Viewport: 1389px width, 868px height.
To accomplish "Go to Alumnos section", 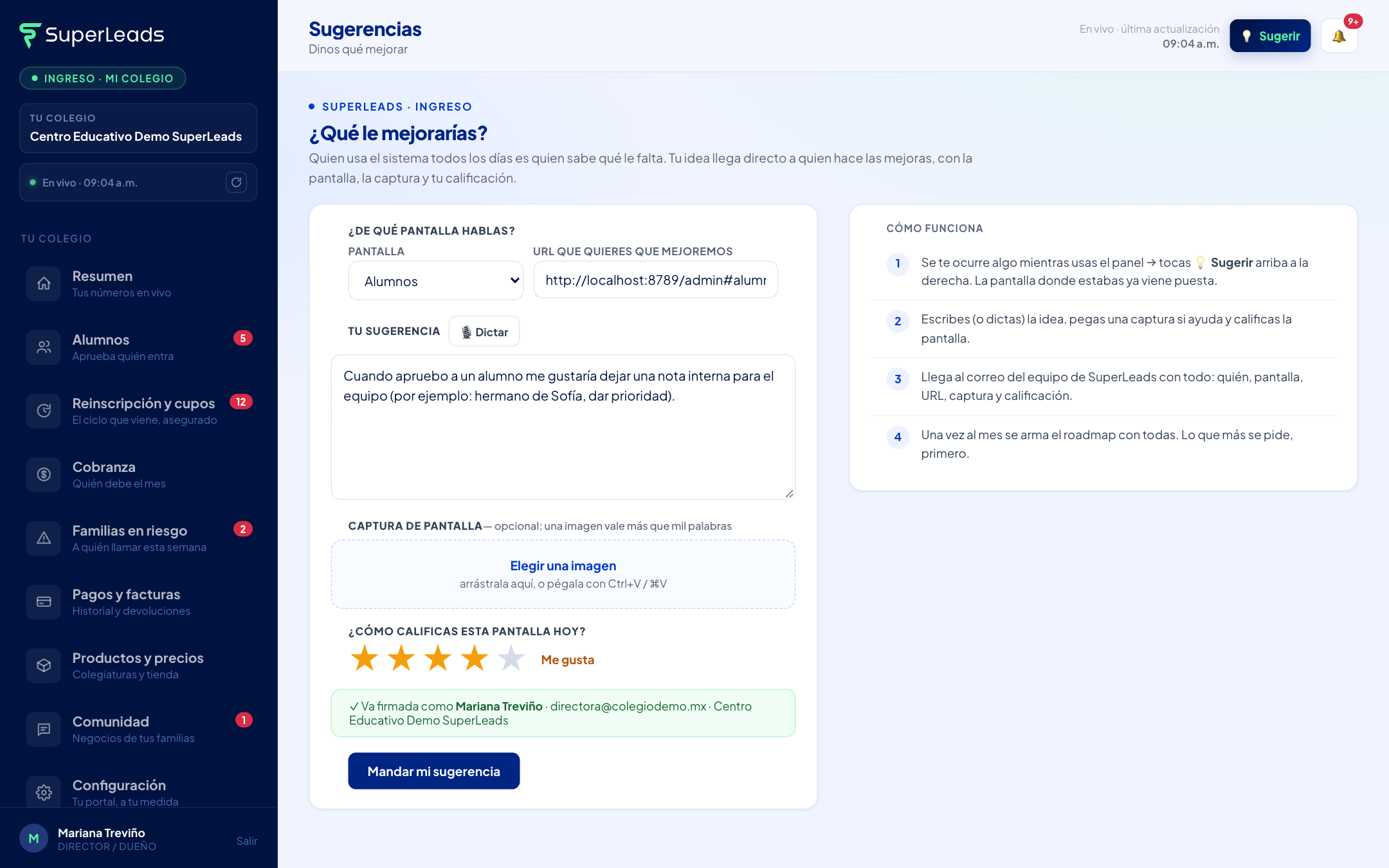I will click(139, 347).
